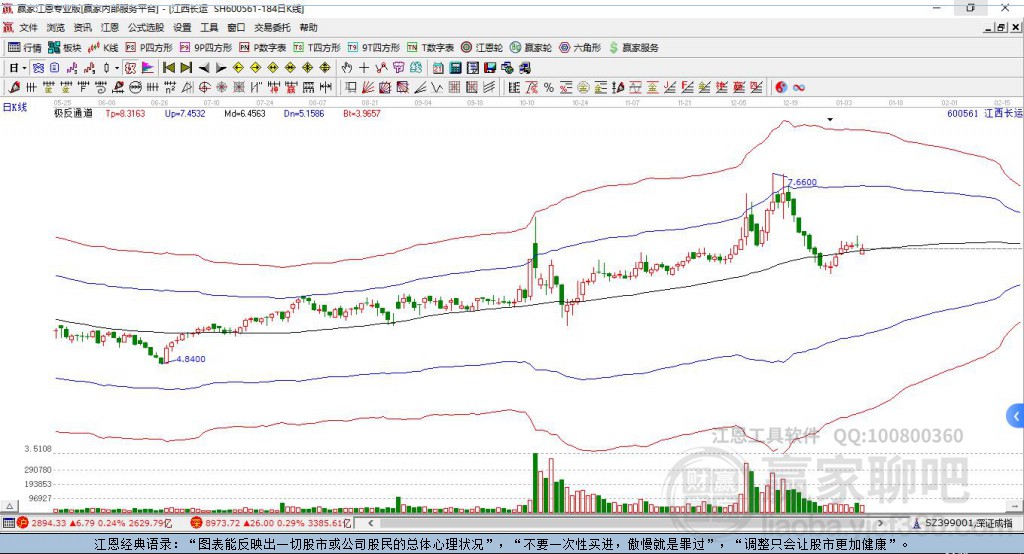
Task: Open the 文件 menu
Action: click(x=28, y=27)
